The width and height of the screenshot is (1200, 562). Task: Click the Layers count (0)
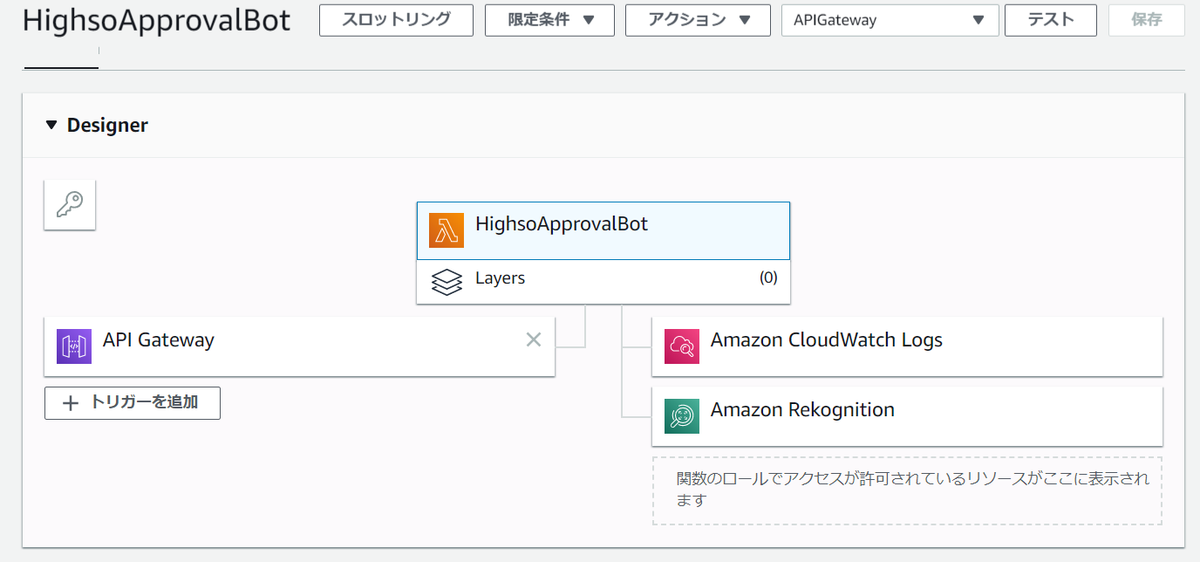coord(768,278)
